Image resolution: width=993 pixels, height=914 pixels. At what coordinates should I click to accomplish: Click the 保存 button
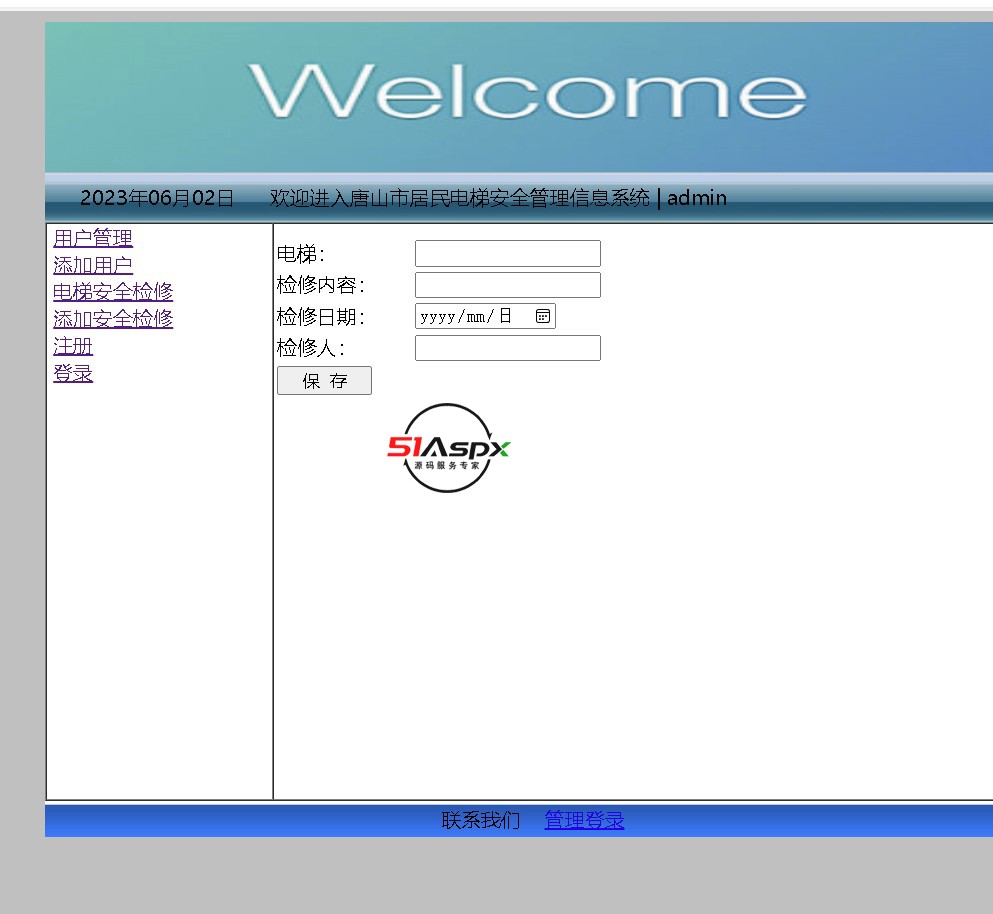coord(324,381)
